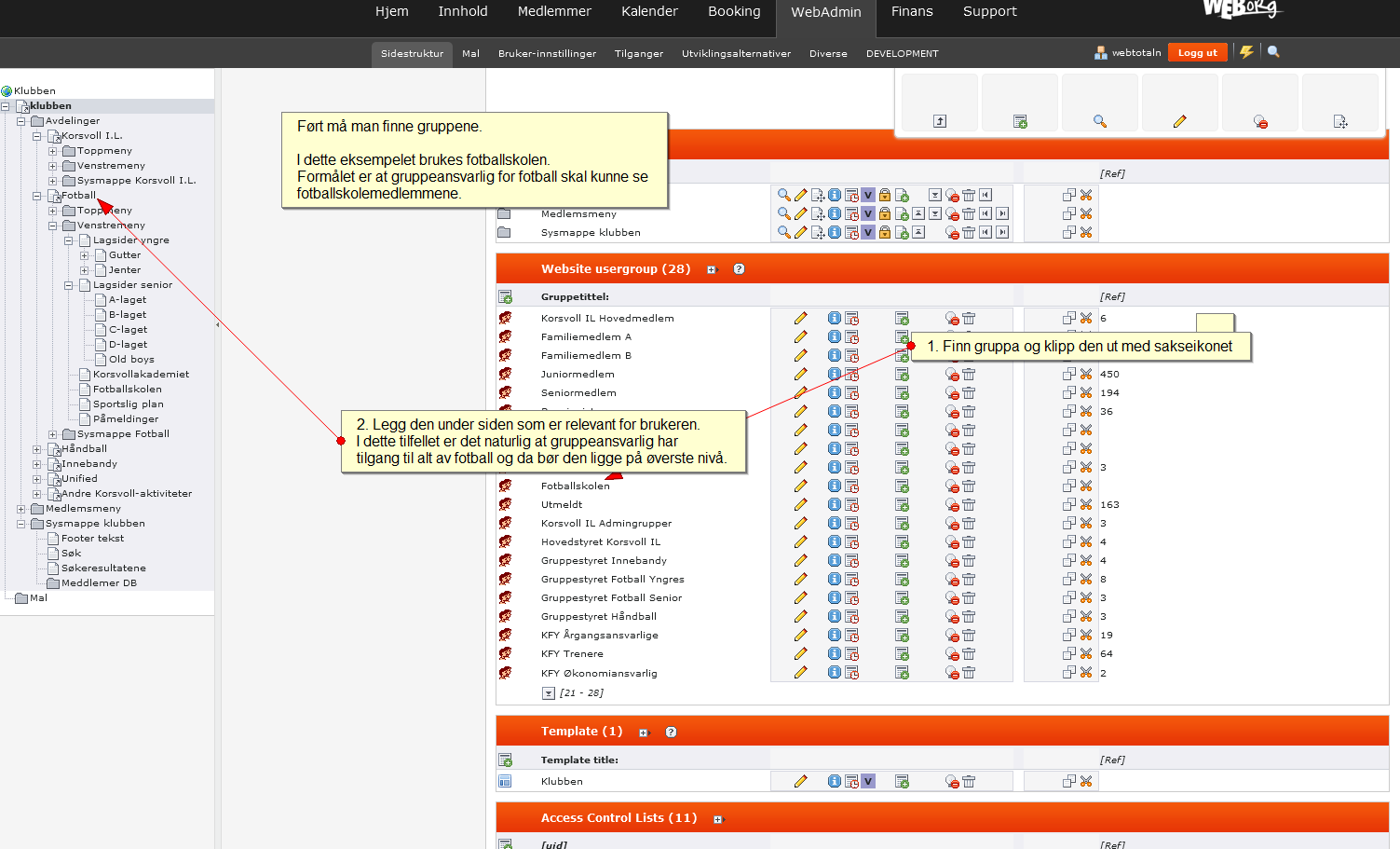1400x849 pixels.
Task: Hide the KFY Økonomiansvarlig group record
Action: point(952,672)
